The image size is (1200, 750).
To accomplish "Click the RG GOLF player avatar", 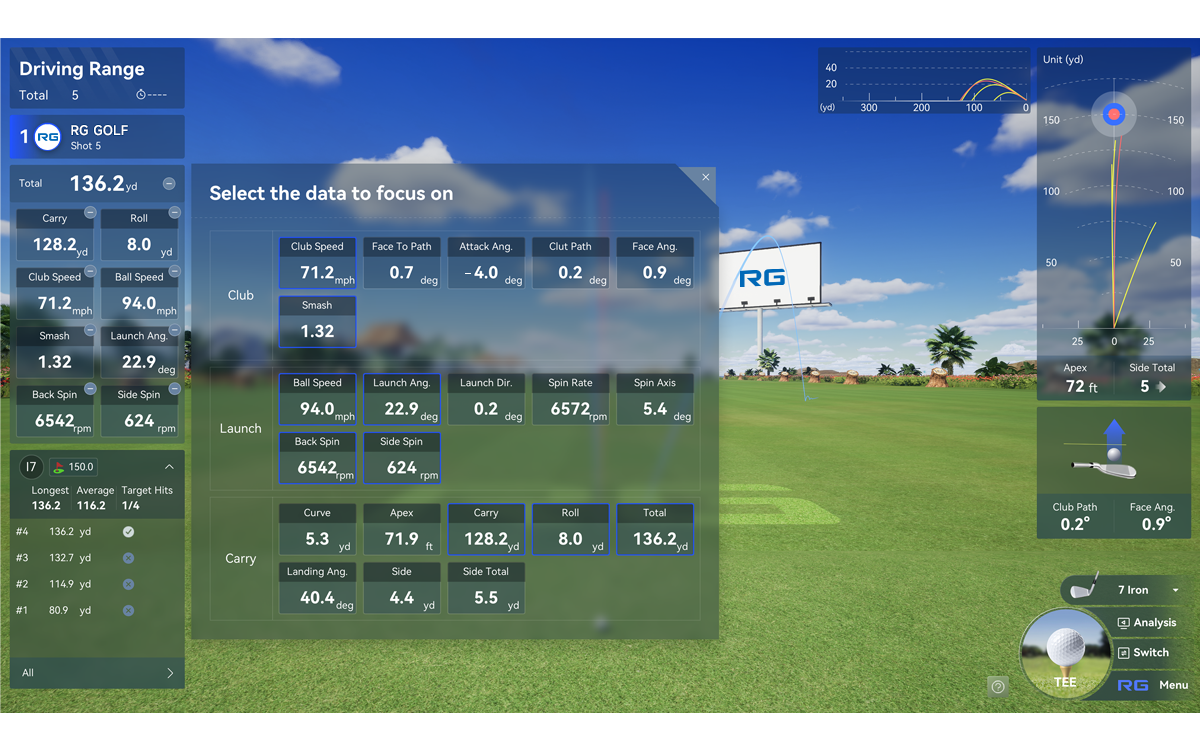I will 47,137.
